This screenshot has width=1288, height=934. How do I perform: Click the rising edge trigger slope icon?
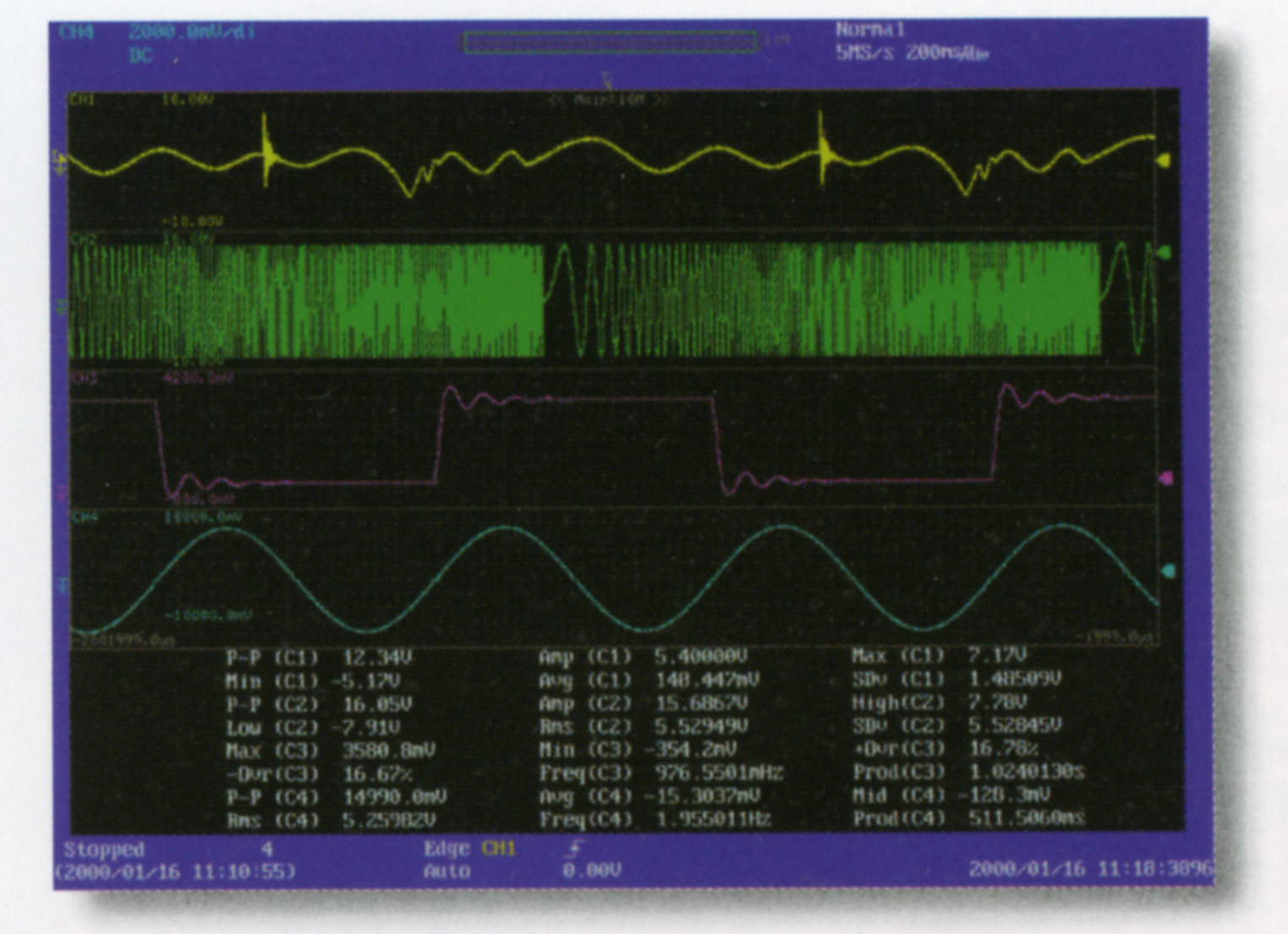574,850
